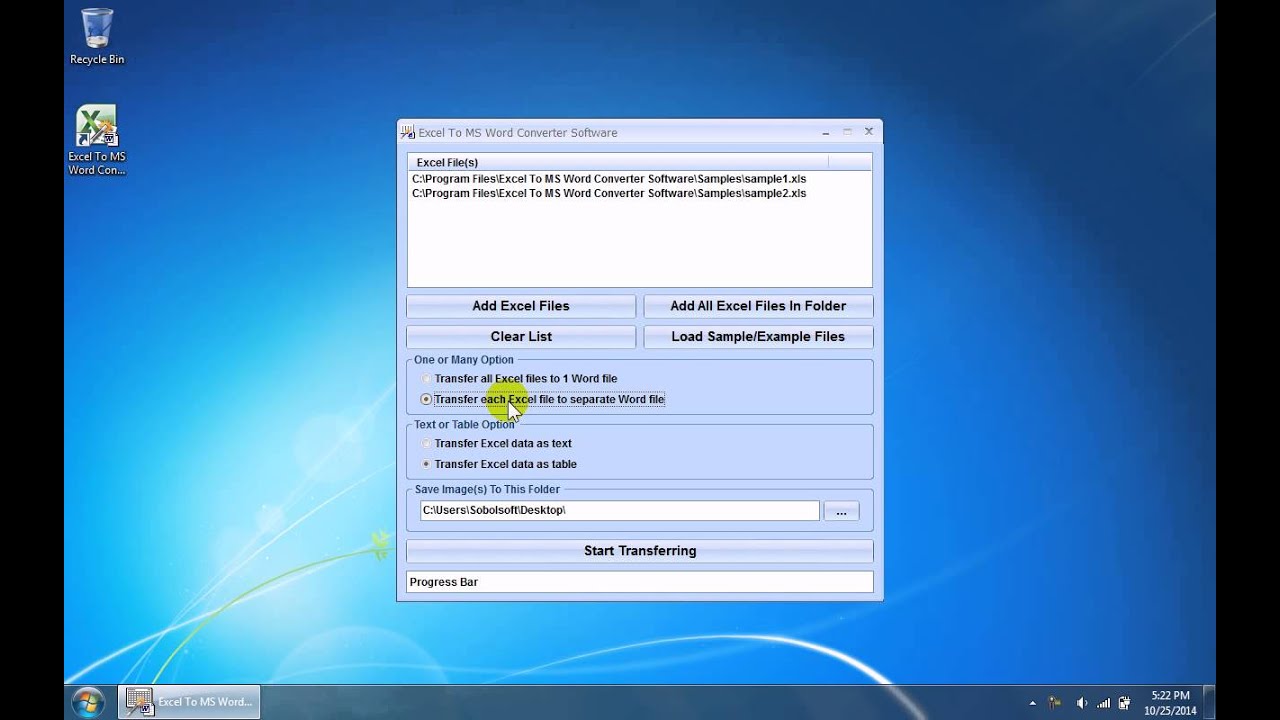Open the Action Center flag icon

(x=1055, y=702)
